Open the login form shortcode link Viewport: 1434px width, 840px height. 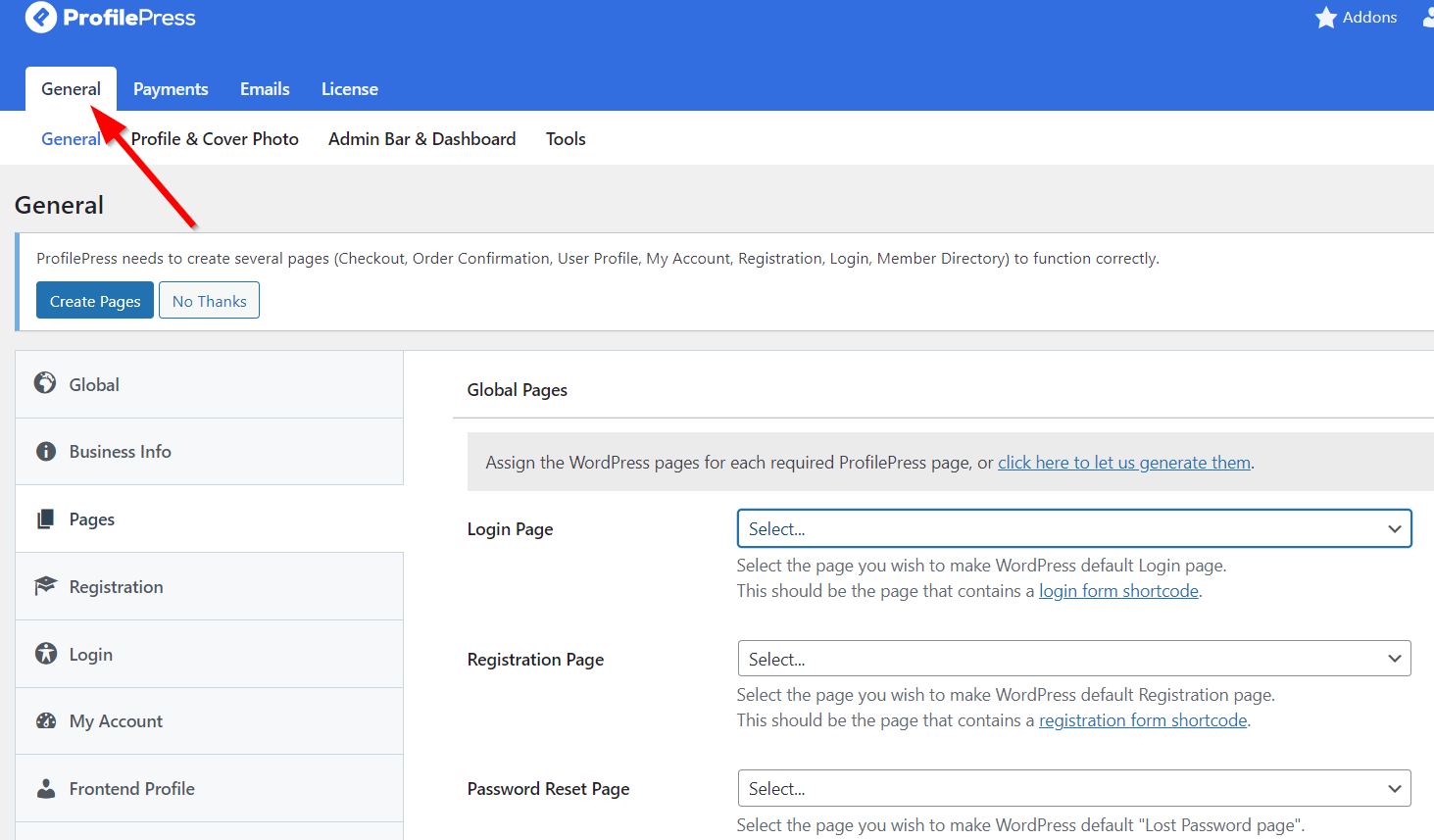point(1118,591)
